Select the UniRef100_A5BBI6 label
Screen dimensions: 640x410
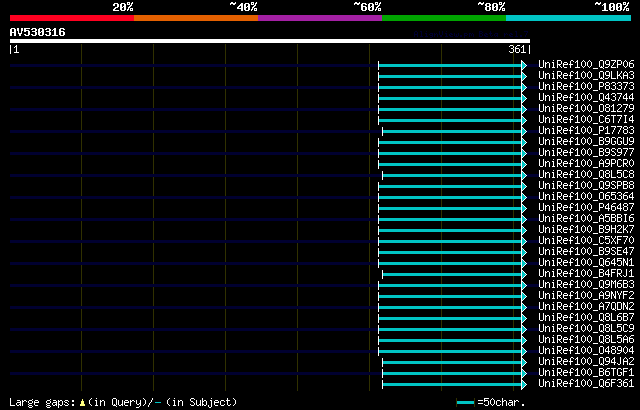pos(586,219)
